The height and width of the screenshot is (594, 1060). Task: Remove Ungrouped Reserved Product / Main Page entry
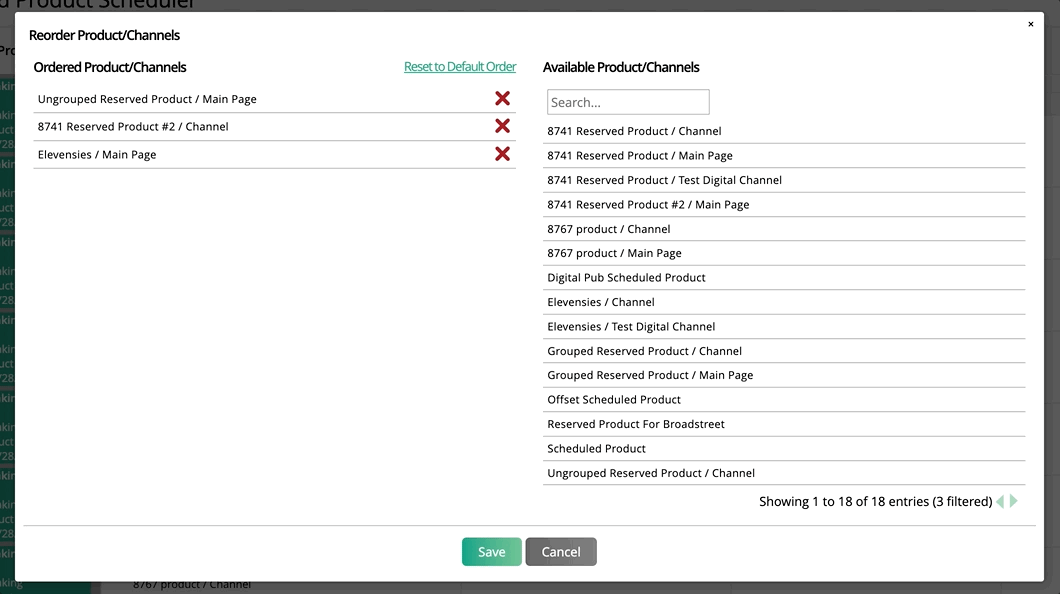coord(502,98)
